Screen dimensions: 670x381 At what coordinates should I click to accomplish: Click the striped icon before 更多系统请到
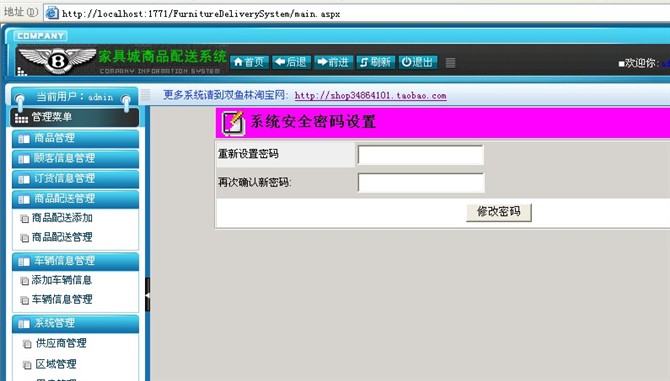[145, 95]
